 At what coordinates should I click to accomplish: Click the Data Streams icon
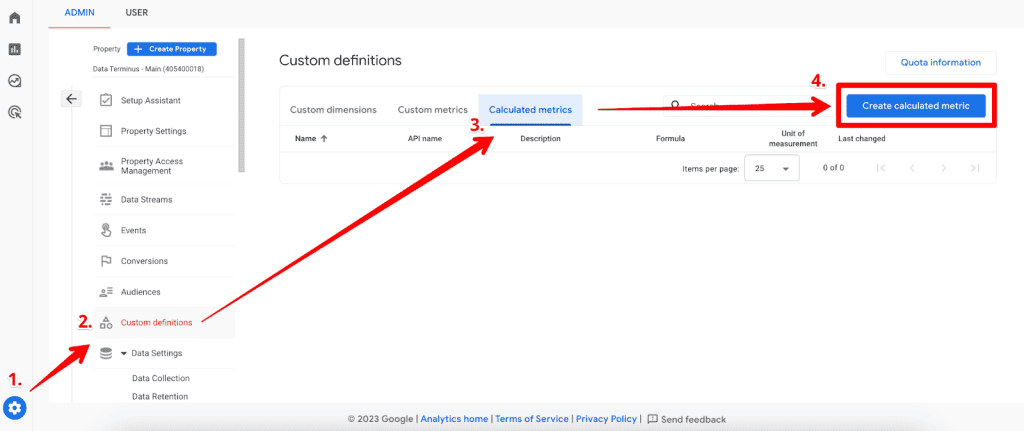(x=105, y=199)
